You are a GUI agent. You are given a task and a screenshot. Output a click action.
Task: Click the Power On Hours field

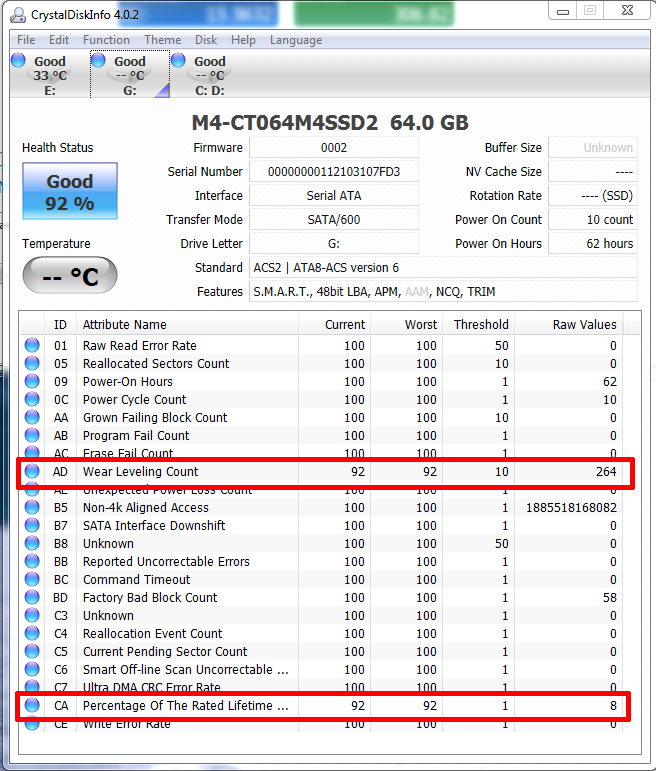tap(593, 243)
